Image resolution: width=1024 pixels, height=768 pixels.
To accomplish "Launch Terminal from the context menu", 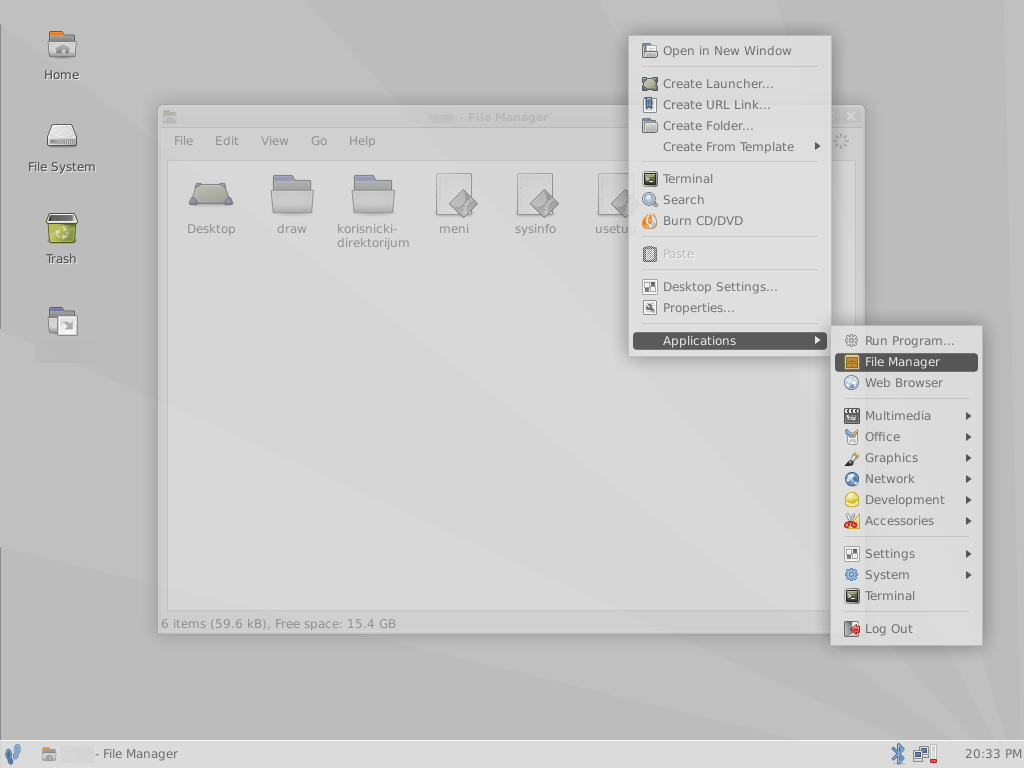I will tap(689, 178).
